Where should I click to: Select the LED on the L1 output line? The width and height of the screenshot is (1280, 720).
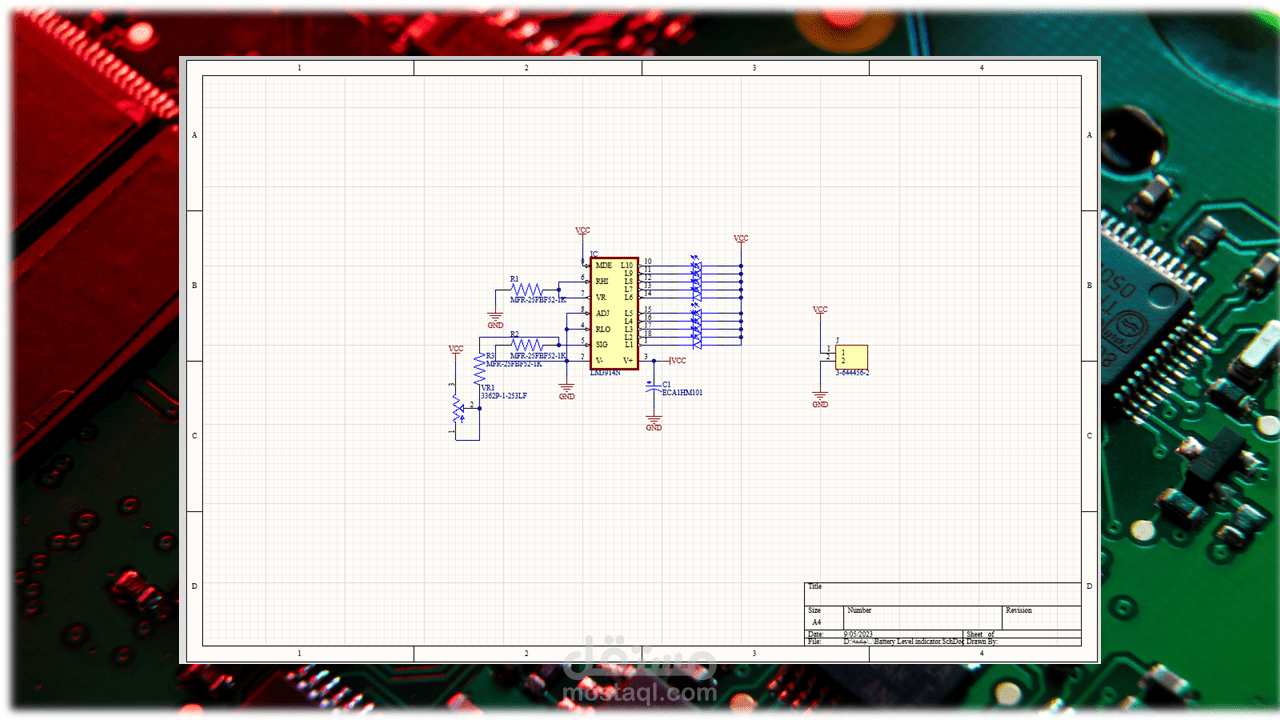(697, 345)
